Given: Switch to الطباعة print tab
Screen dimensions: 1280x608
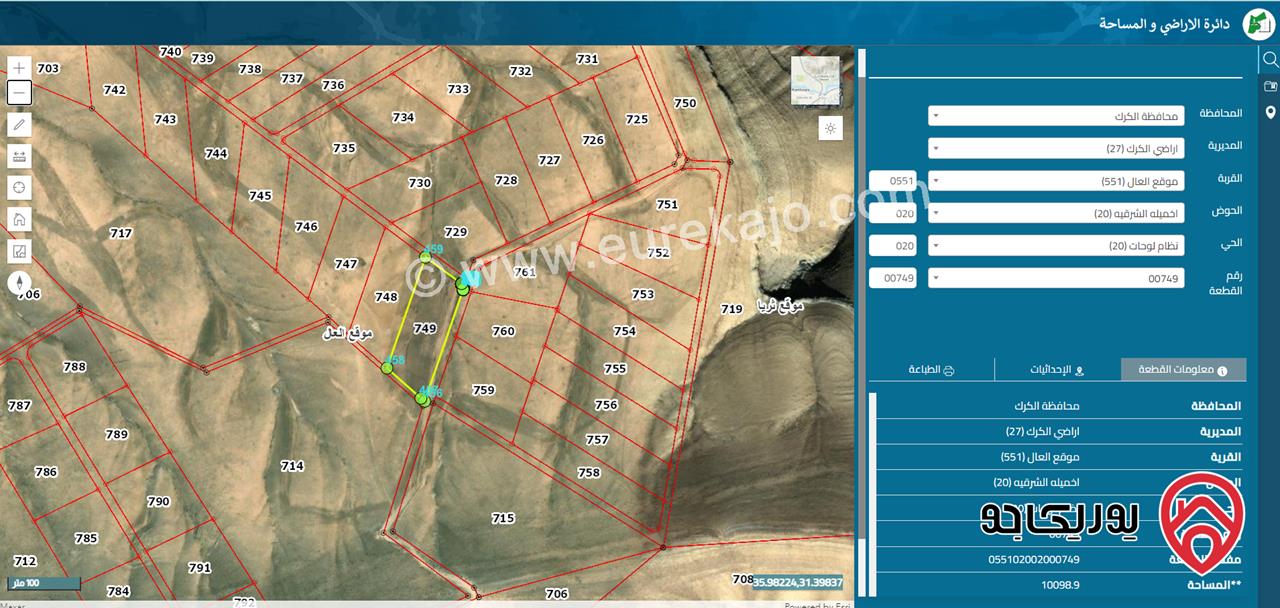Looking at the screenshot, I should point(931,369).
